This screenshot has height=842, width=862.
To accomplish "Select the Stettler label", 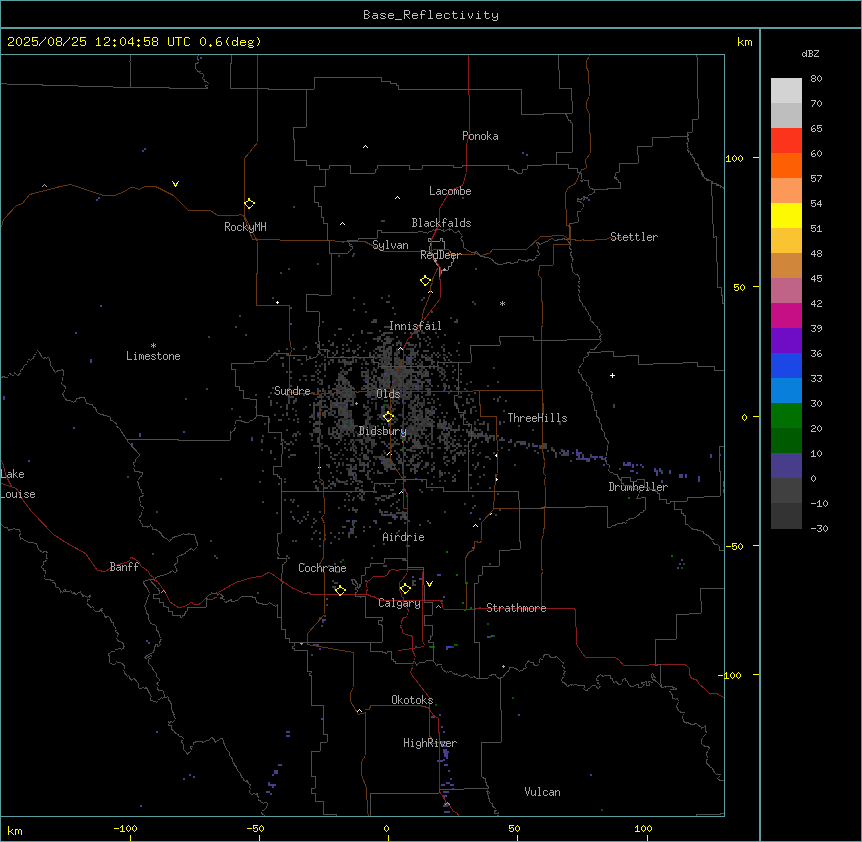I will 634,237.
